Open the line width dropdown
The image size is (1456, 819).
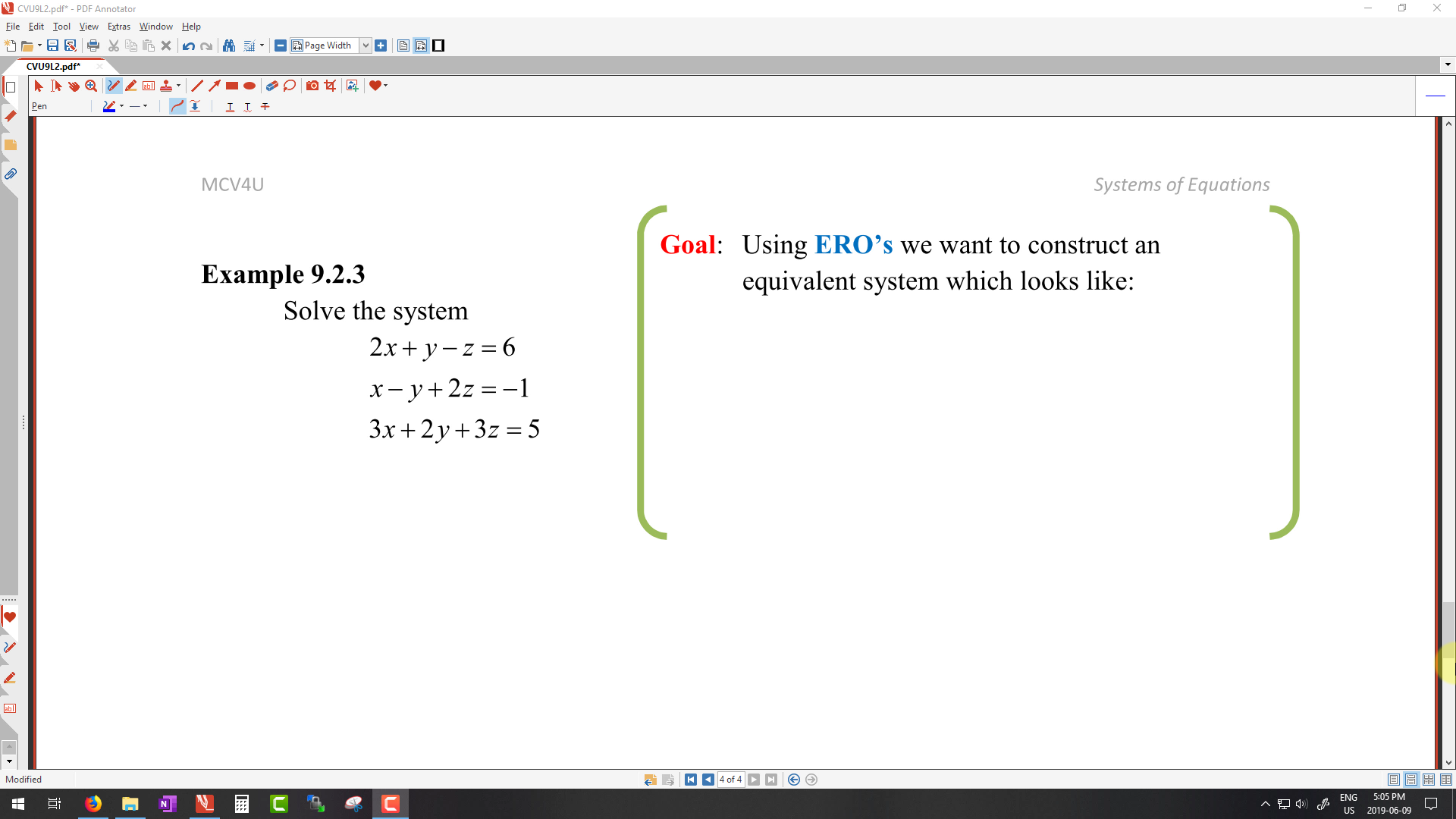pos(145,106)
